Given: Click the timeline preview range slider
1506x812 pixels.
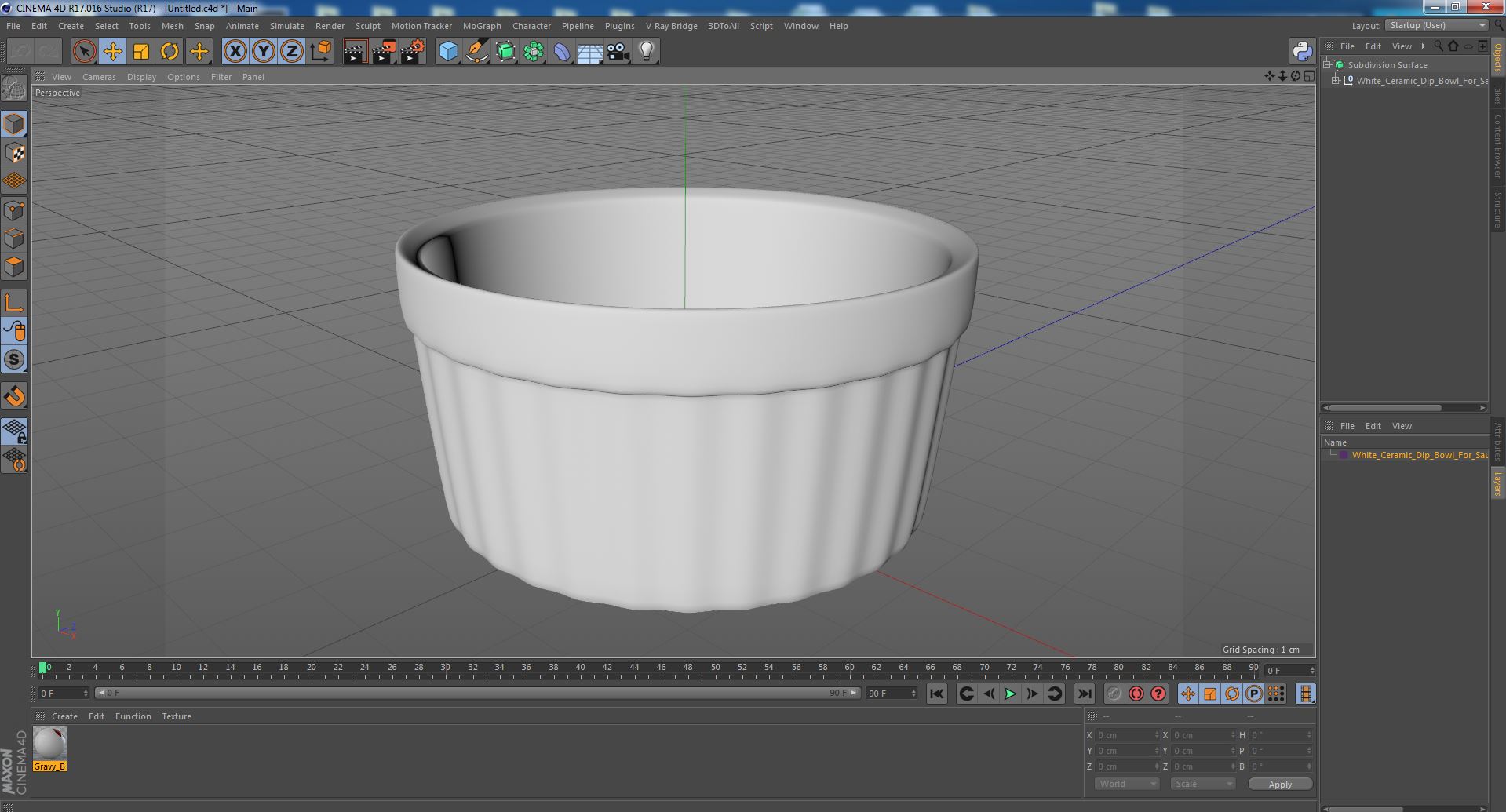Looking at the screenshot, I should (477, 693).
